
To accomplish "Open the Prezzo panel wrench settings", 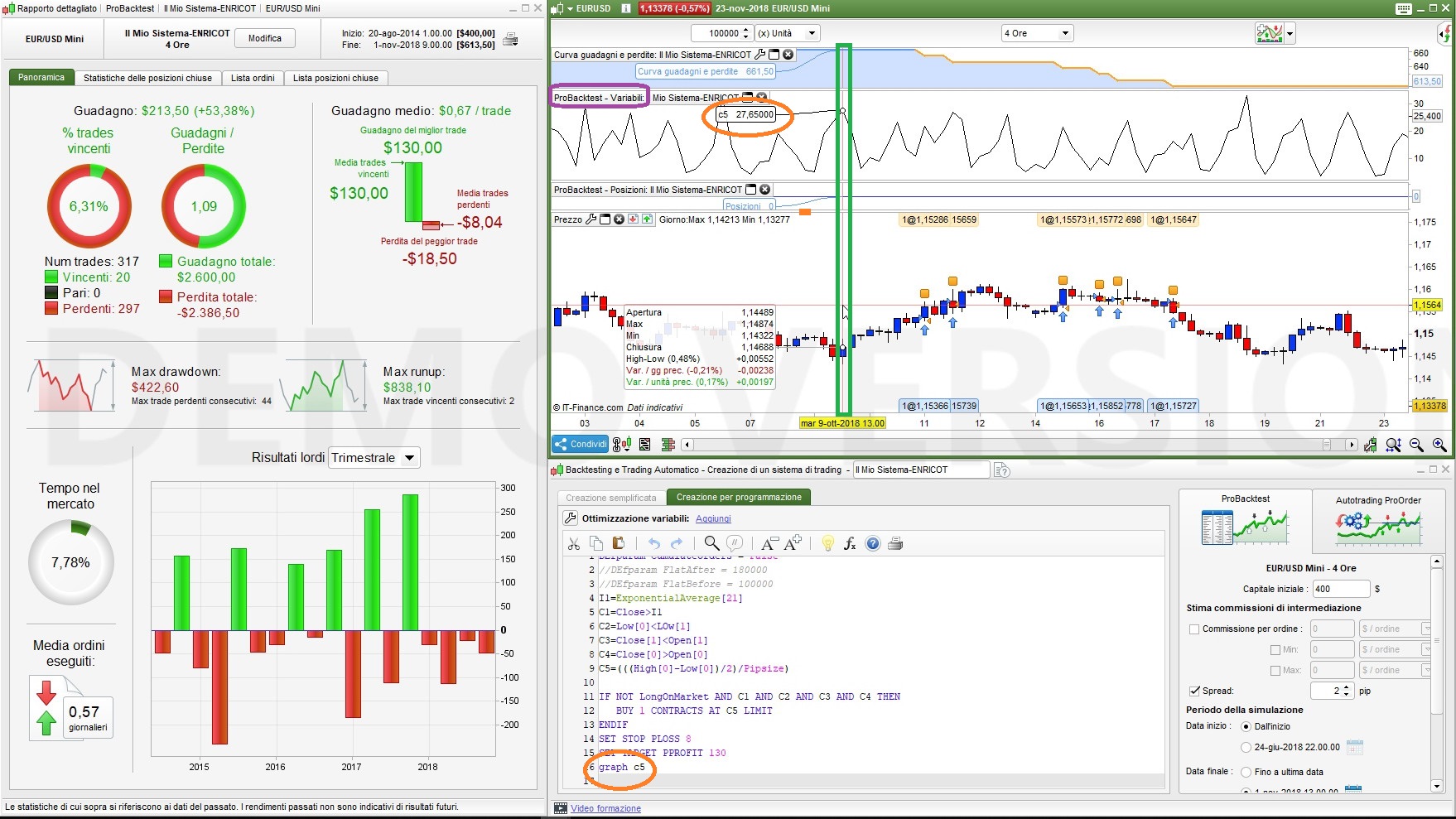I will coord(591,219).
